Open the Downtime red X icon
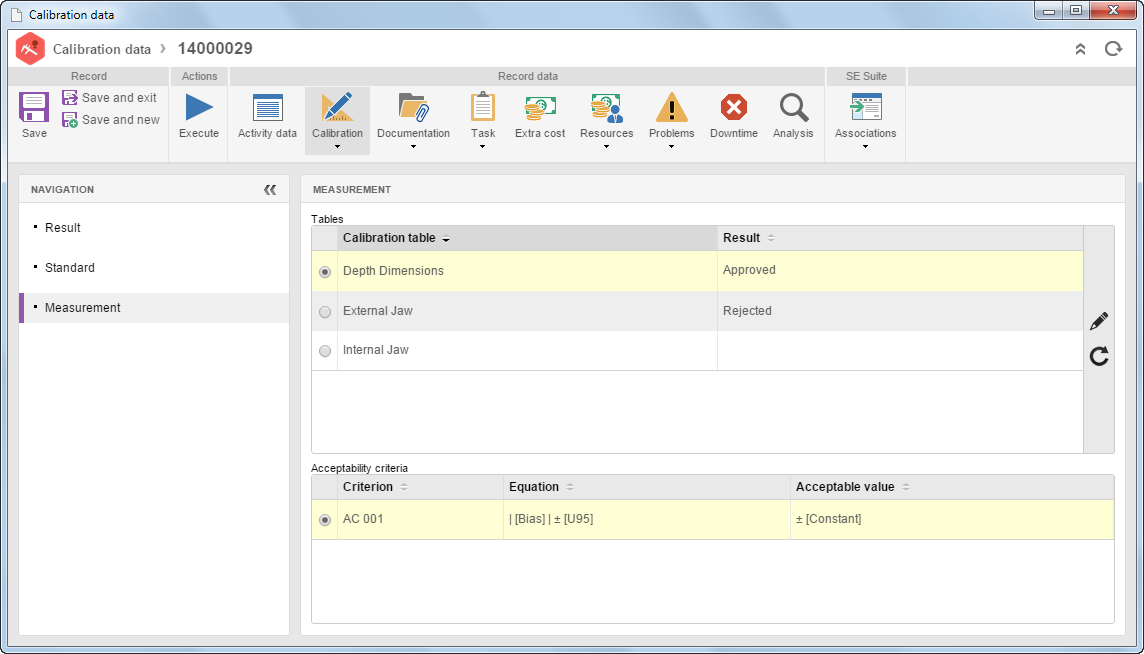The height and width of the screenshot is (654, 1144). click(x=734, y=107)
